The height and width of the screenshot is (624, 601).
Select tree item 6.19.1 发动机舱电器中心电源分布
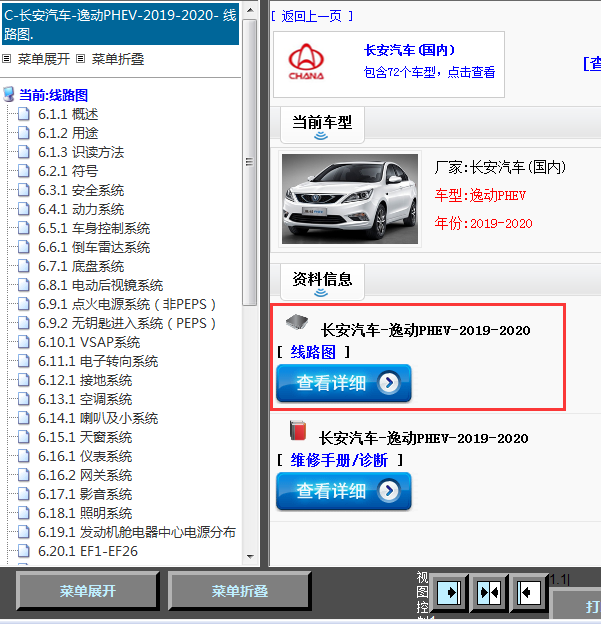point(137,532)
